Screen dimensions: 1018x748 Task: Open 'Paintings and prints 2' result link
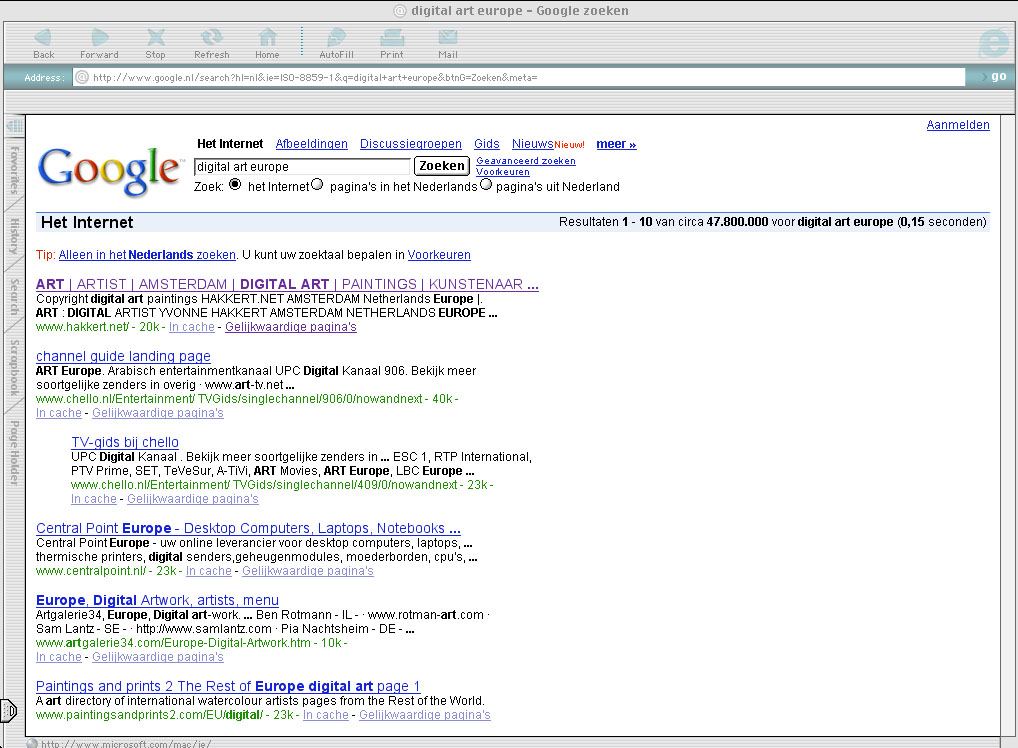(x=228, y=686)
